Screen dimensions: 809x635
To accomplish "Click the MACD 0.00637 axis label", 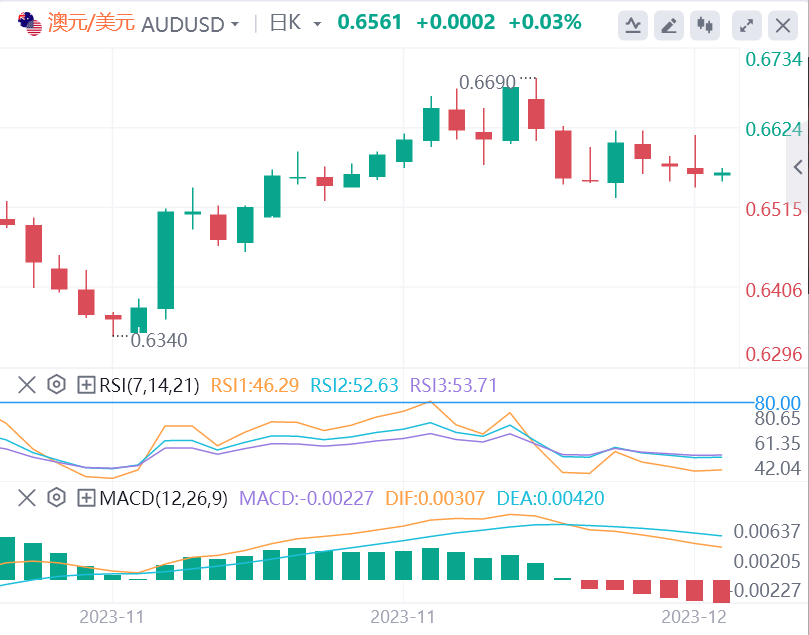I will point(767,531).
